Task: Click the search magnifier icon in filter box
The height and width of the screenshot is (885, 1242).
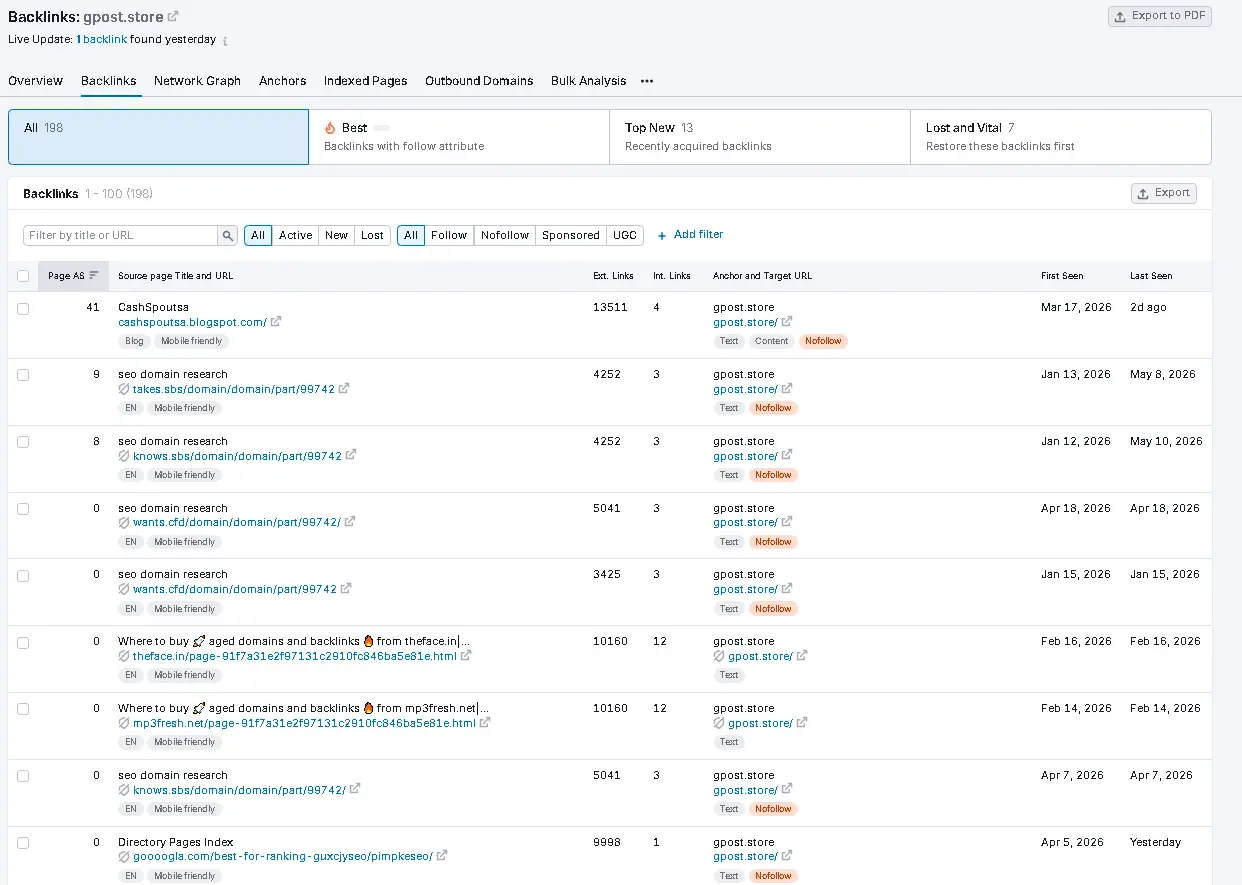Action: pos(228,235)
